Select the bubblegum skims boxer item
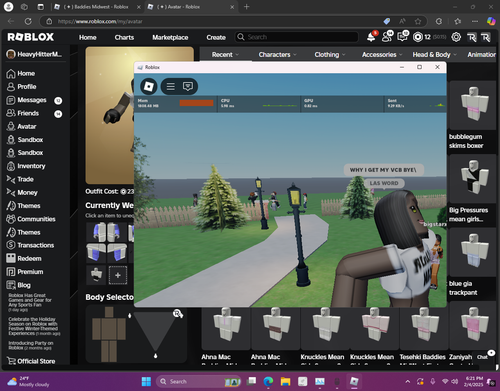This screenshot has width=500, height=391. tap(473, 115)
